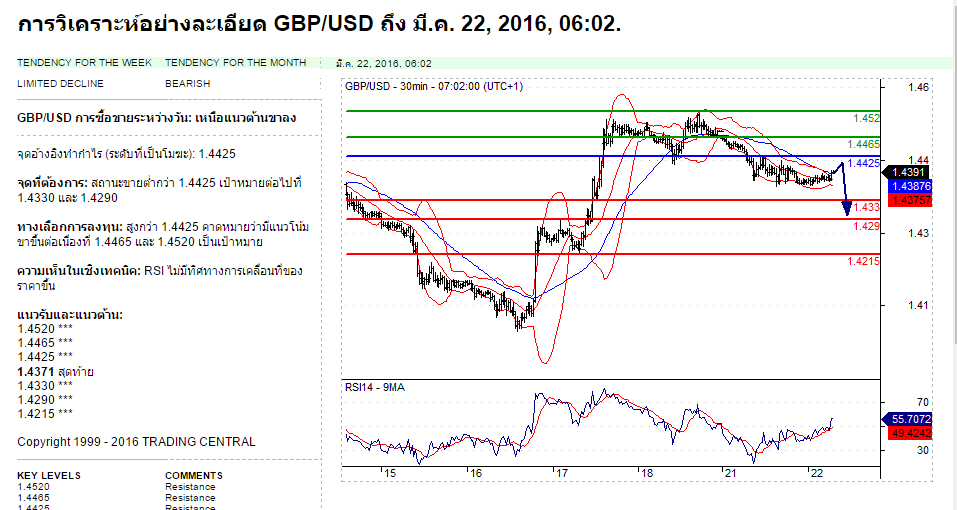Screen dimensions: 957x510
Task: Click the green 1.452 resistance label on chart
Action: coord(866,118)
